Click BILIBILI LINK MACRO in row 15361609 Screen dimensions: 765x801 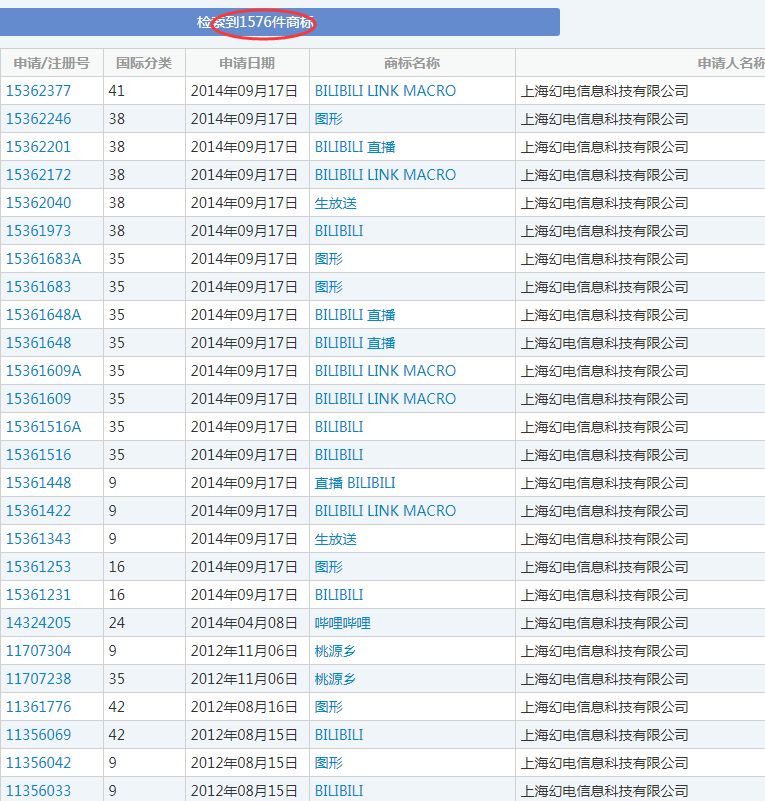[385, 399]
